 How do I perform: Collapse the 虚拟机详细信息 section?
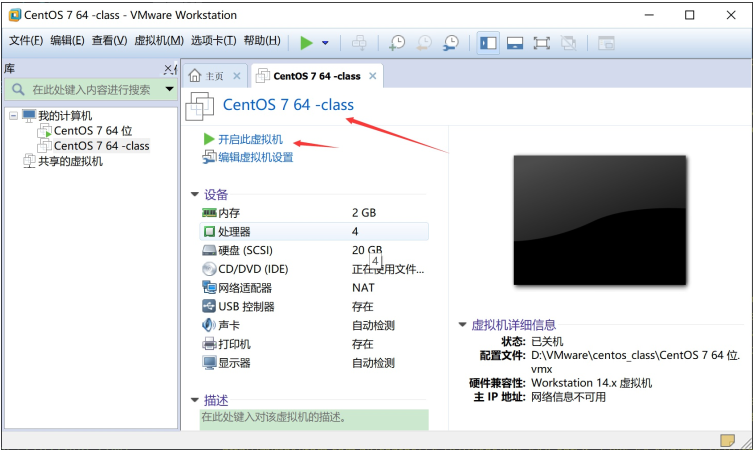pos(463,325)
